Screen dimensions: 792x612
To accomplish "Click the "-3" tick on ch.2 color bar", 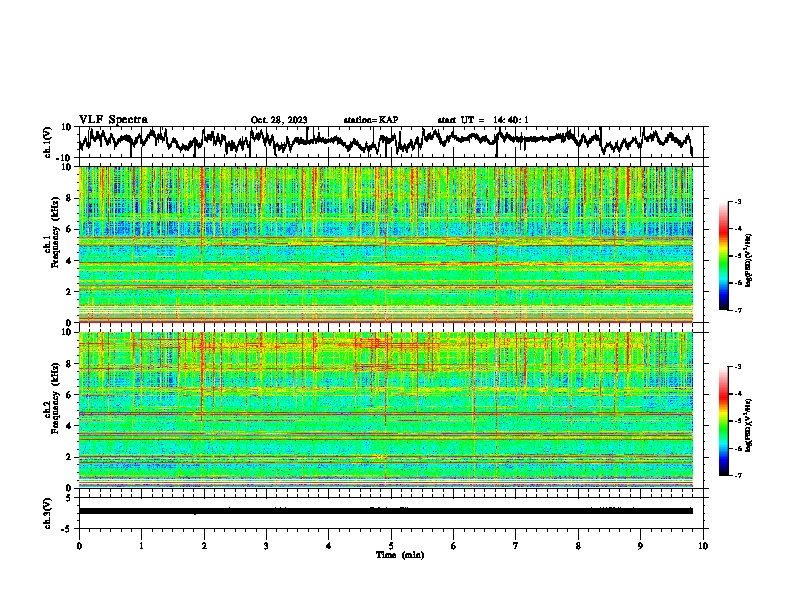I will (738, 367).
